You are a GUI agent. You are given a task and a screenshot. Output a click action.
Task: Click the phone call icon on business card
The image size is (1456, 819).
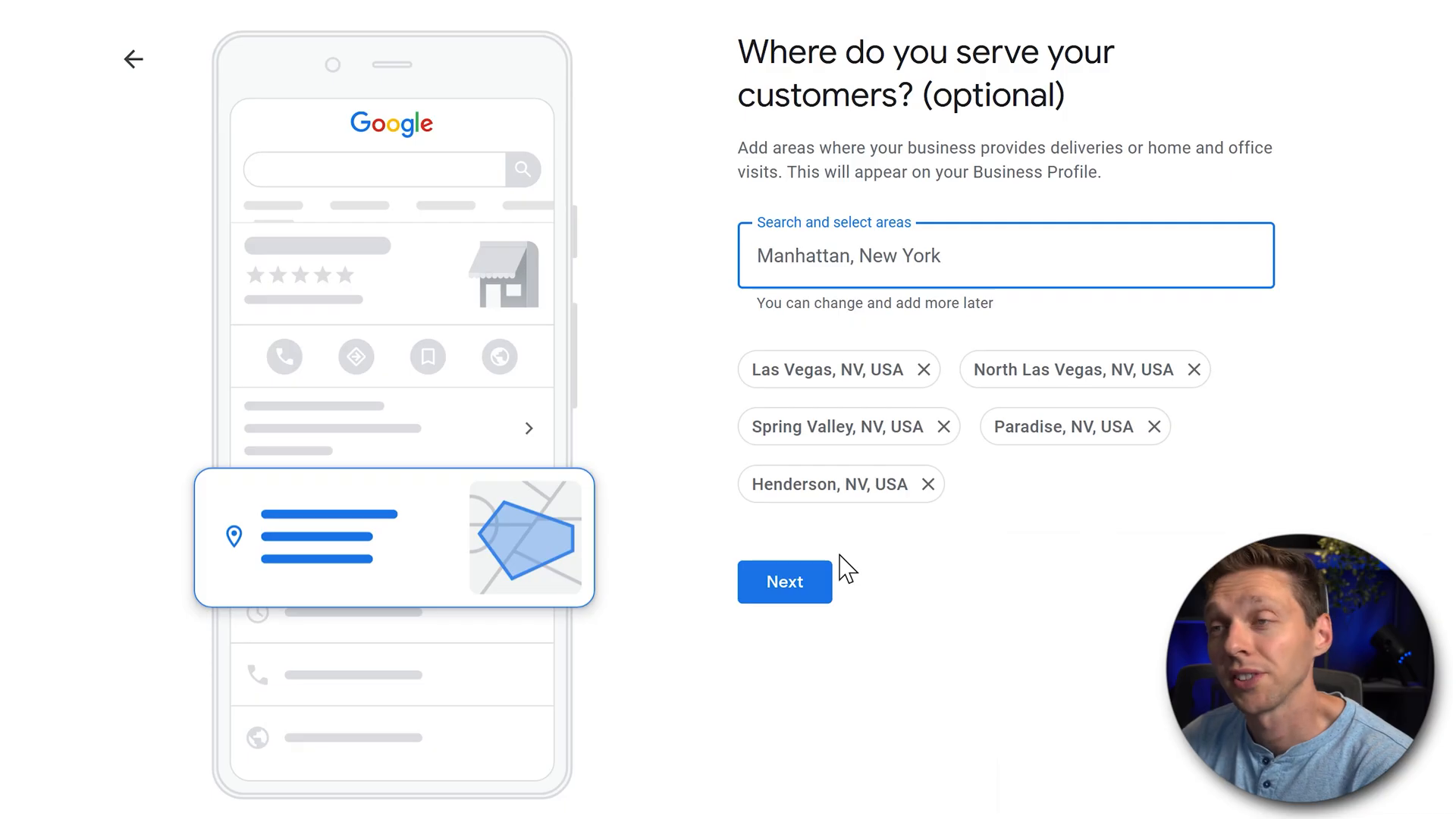tap(284, 357)
